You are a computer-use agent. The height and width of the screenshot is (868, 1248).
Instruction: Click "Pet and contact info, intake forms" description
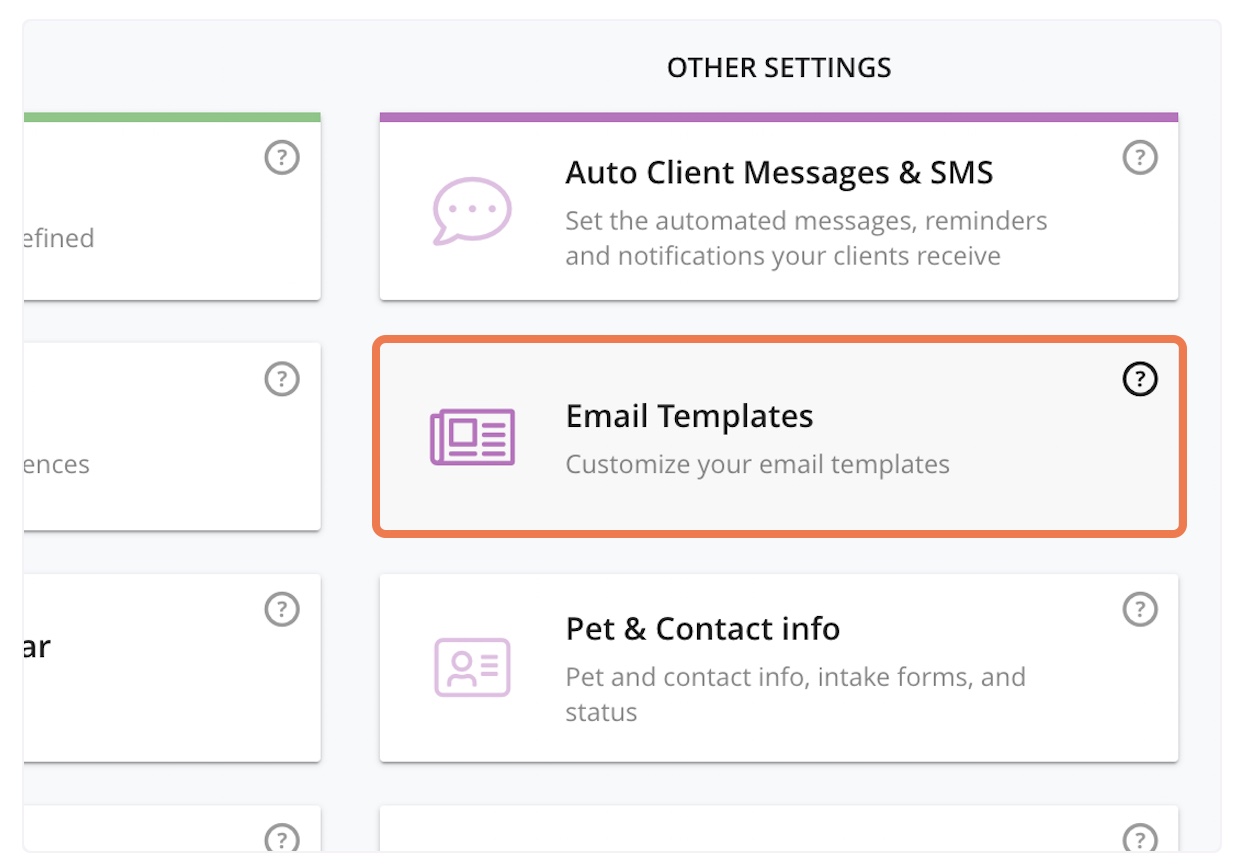click(x=795, y=677)
